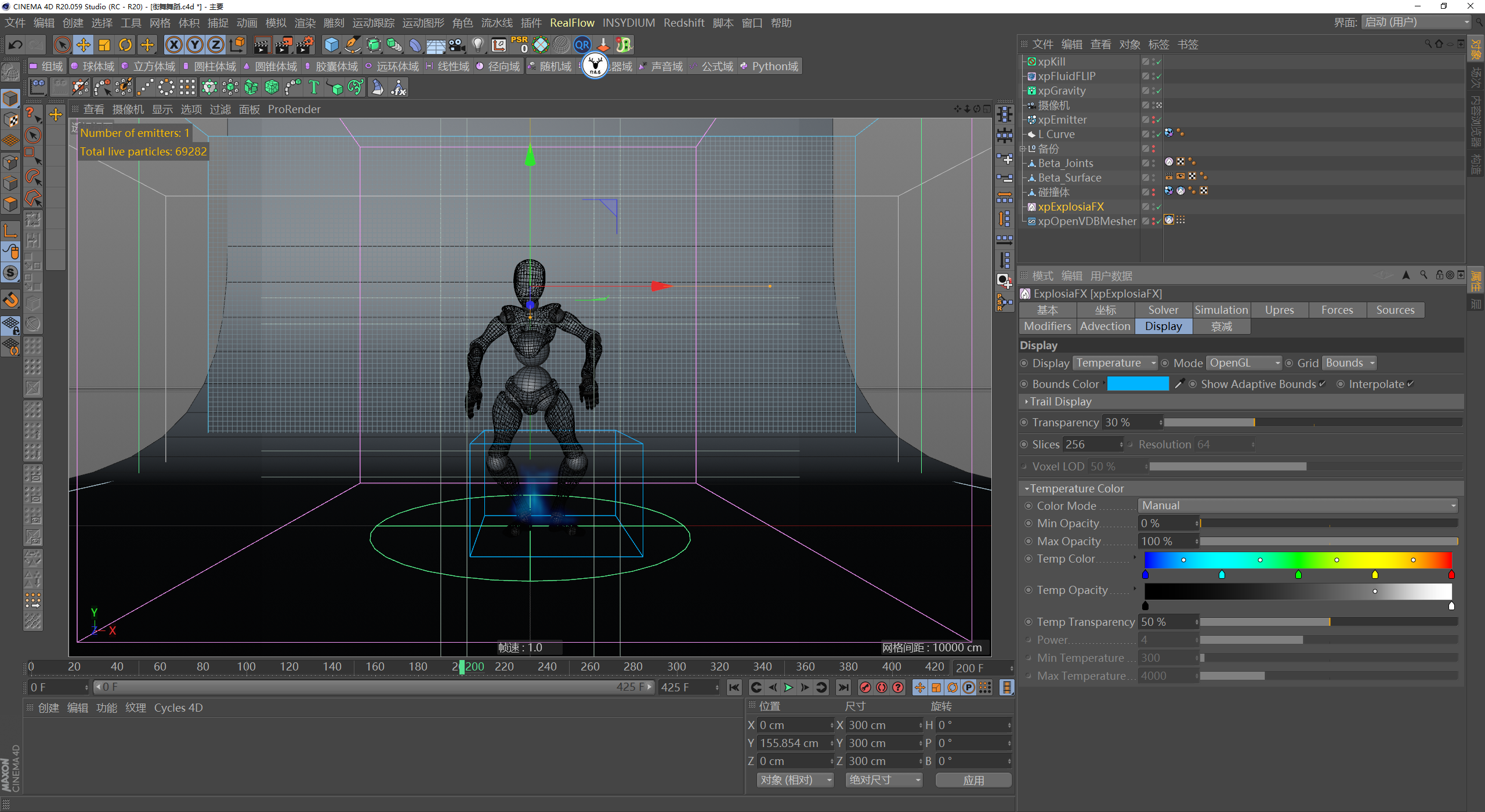Click Record Active Objects keyframe button
The height and width of the screenshot is (812, 1485).
865,687
